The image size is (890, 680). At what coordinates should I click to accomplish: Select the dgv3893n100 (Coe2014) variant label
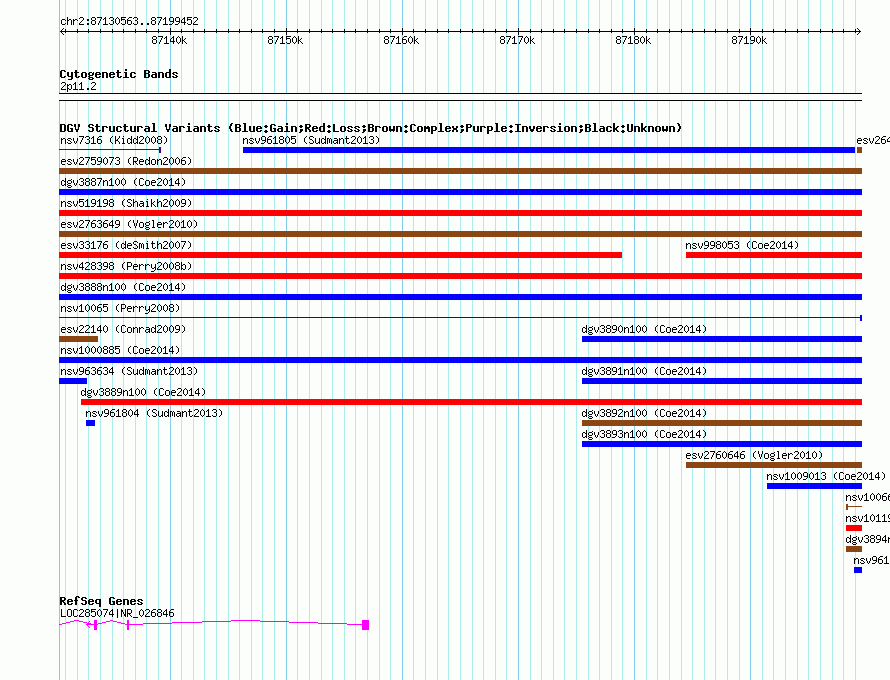click(x=644, y=434)
